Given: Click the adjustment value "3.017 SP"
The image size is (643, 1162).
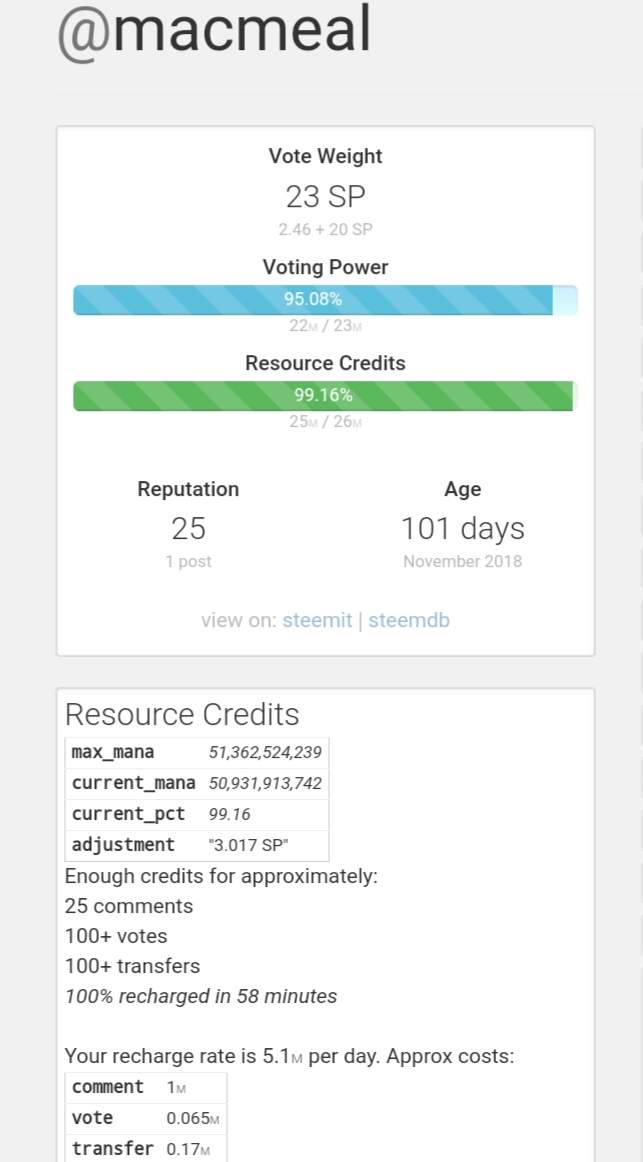Looking at the screenshot, I should (249, 845).
